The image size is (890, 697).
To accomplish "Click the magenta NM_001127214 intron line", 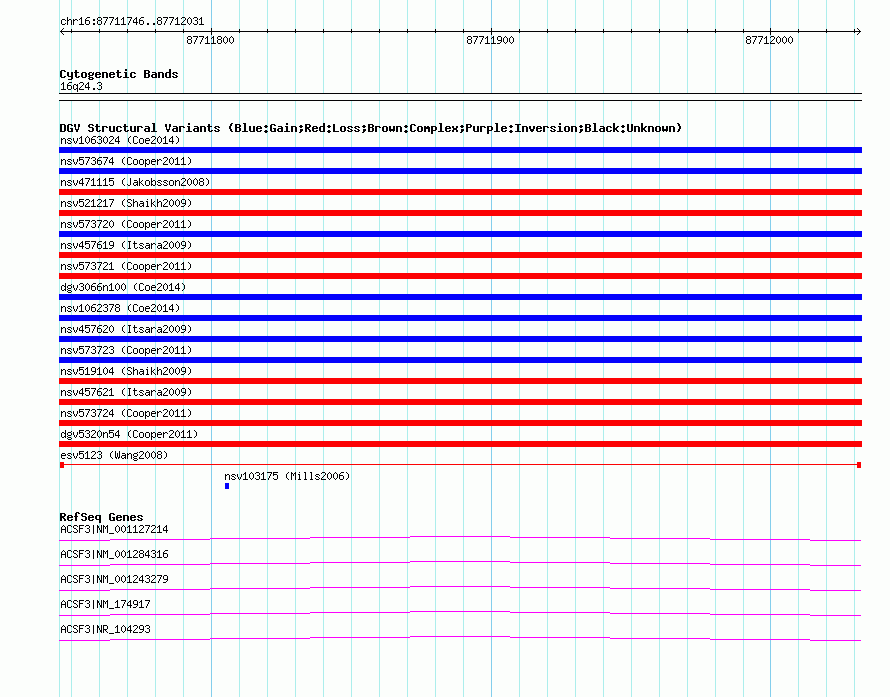I will click(x=460, y=537).
